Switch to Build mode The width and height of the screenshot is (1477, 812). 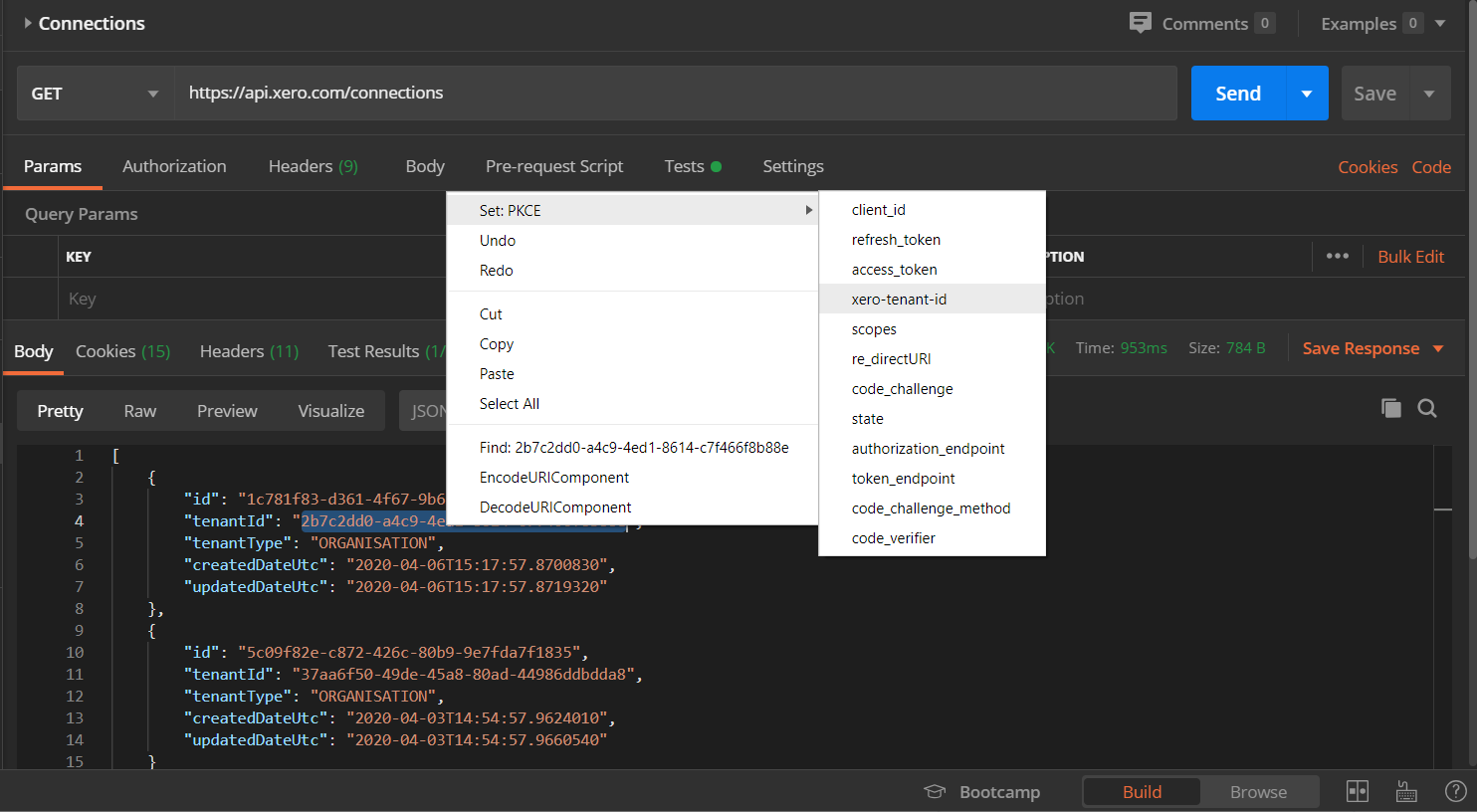tap(1142, 791)
